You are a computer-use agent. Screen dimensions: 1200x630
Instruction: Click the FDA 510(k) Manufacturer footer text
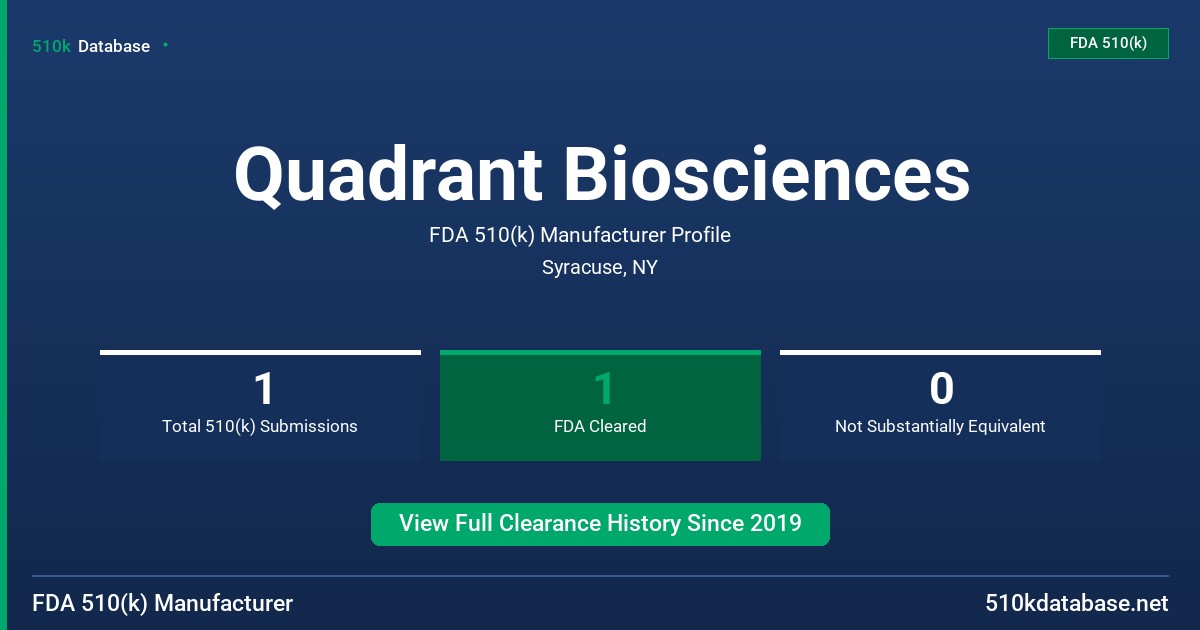click(163, 603)
